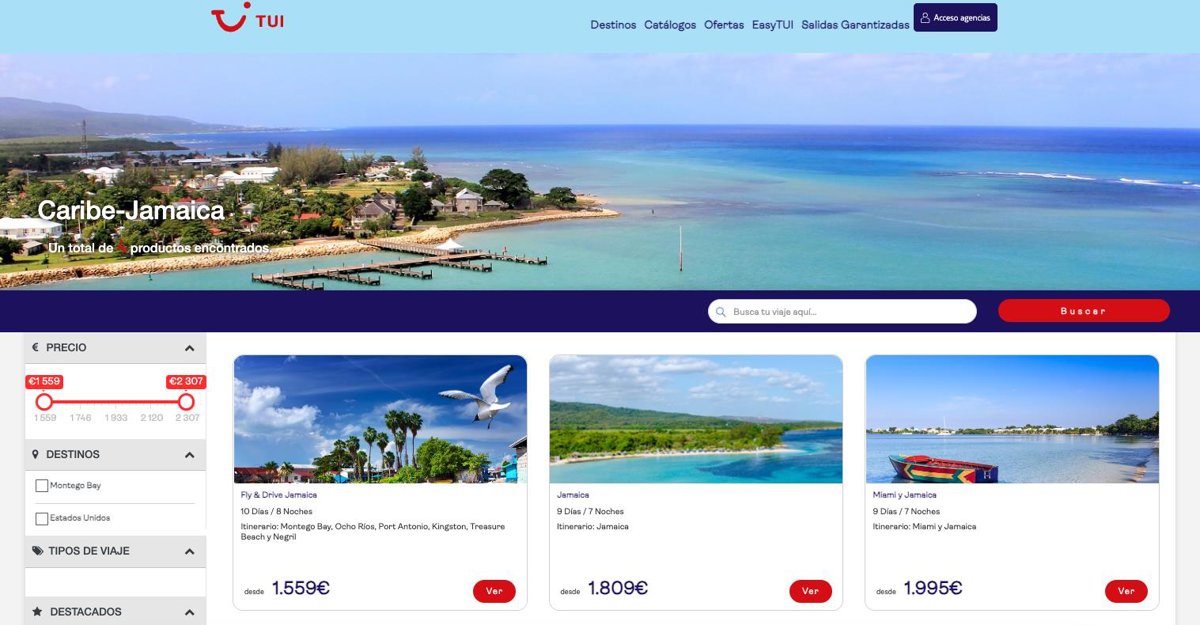Screen dimensions: 1200x625
Task: Tick the Estados Unidos checkbox
Action: tap(41, 519)
